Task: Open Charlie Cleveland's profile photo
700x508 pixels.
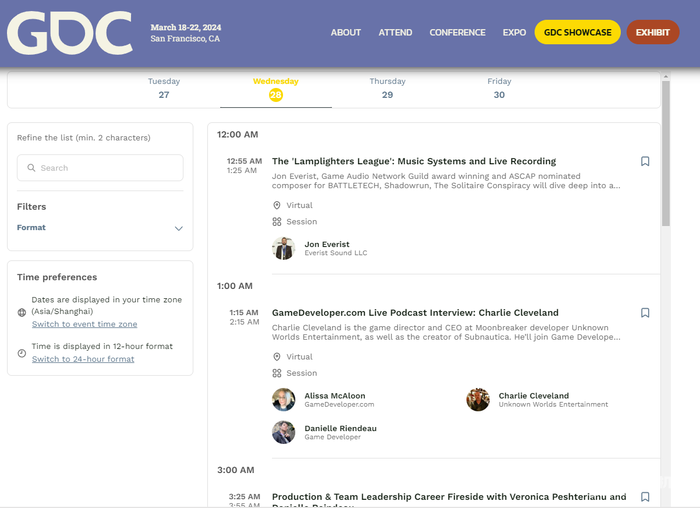Action: point(478,400)
